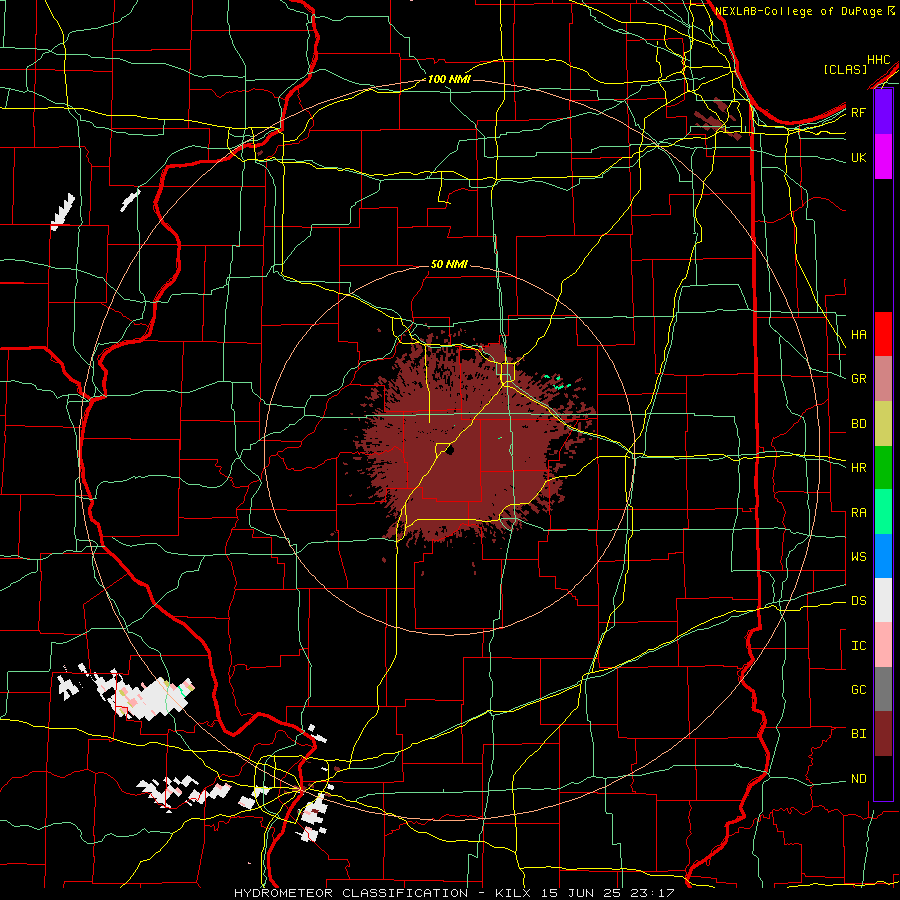Screen dimensions: 900x900
Task: Click the HR legend label
Action: (858, 468)
